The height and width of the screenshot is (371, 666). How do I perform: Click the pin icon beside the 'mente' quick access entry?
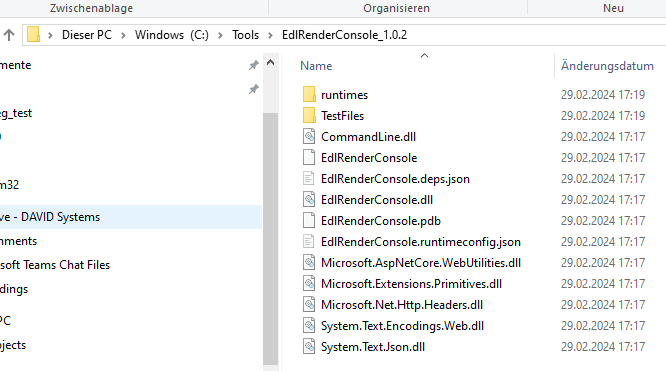(254, 65)
